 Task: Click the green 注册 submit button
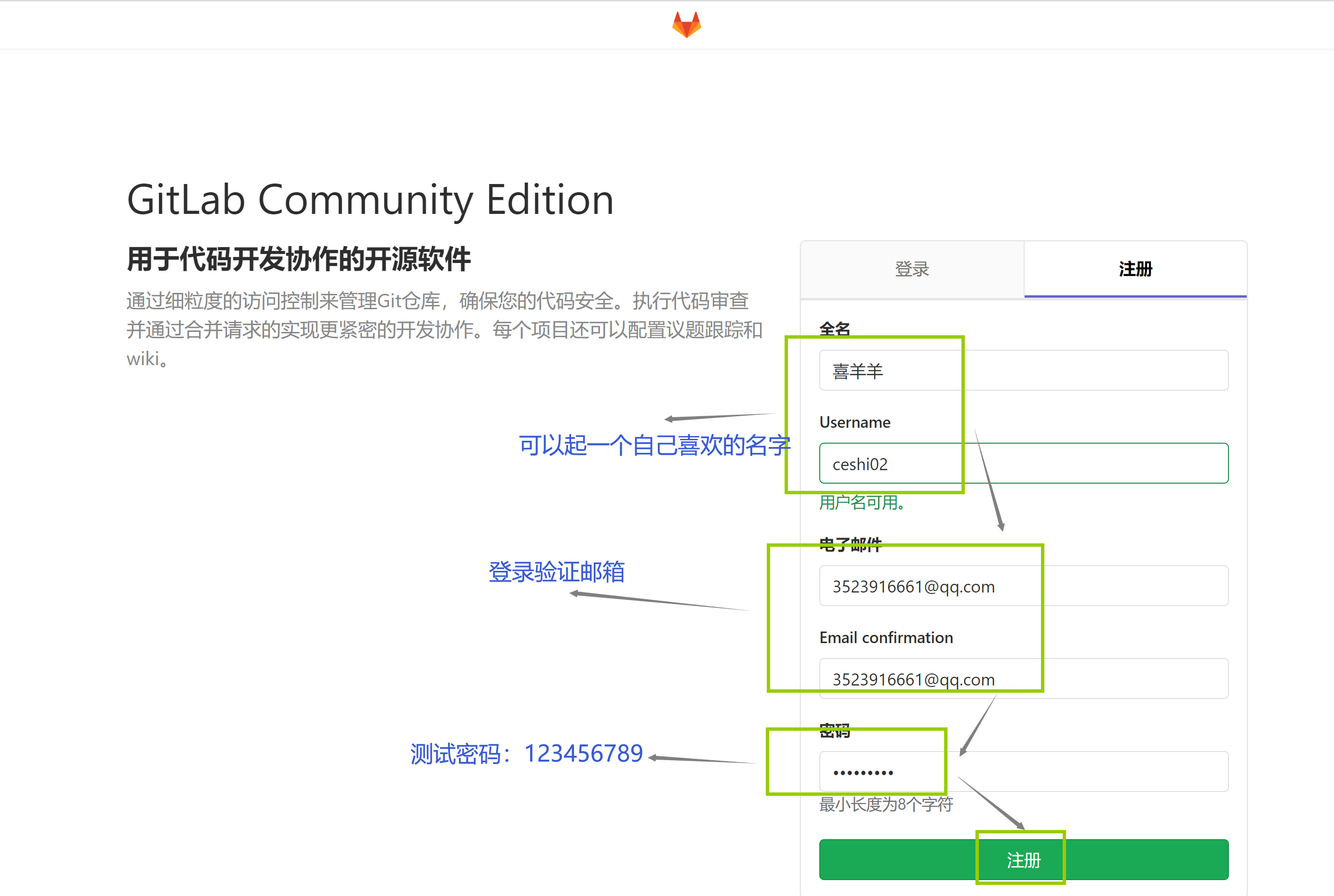pyautogui.click(x=1024, y=859)
